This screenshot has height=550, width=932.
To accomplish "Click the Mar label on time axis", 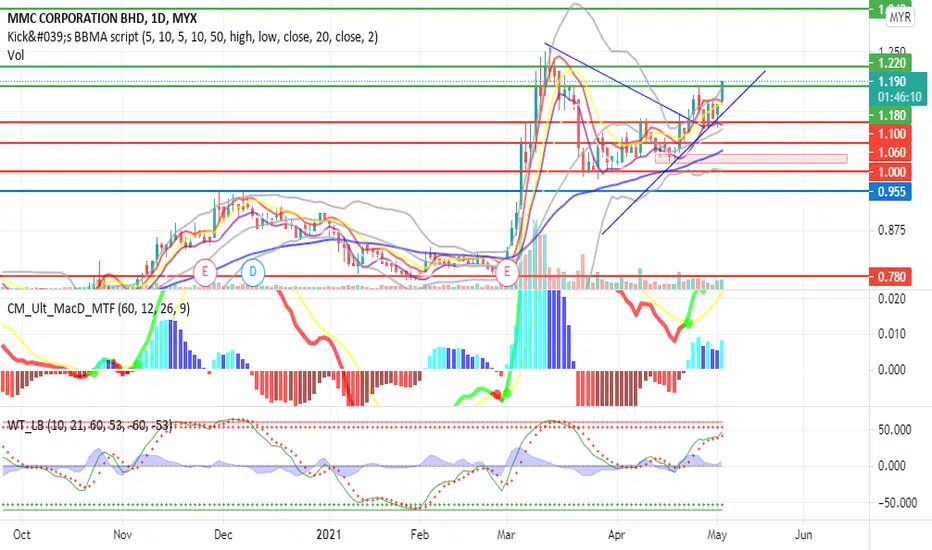I will pos(506,535).
